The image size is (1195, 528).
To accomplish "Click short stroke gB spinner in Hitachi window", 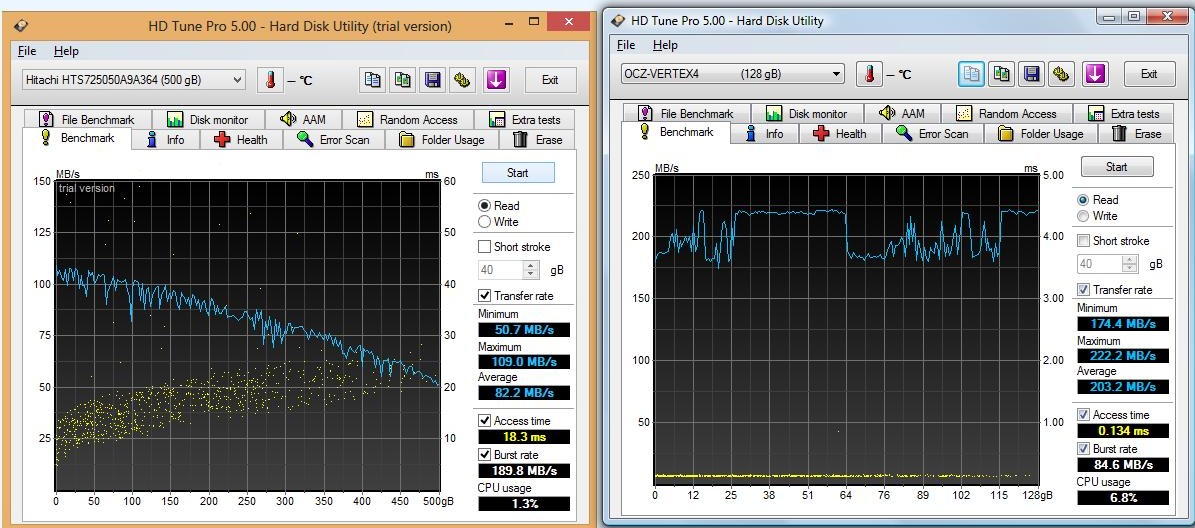I will [x=531, y=270].
